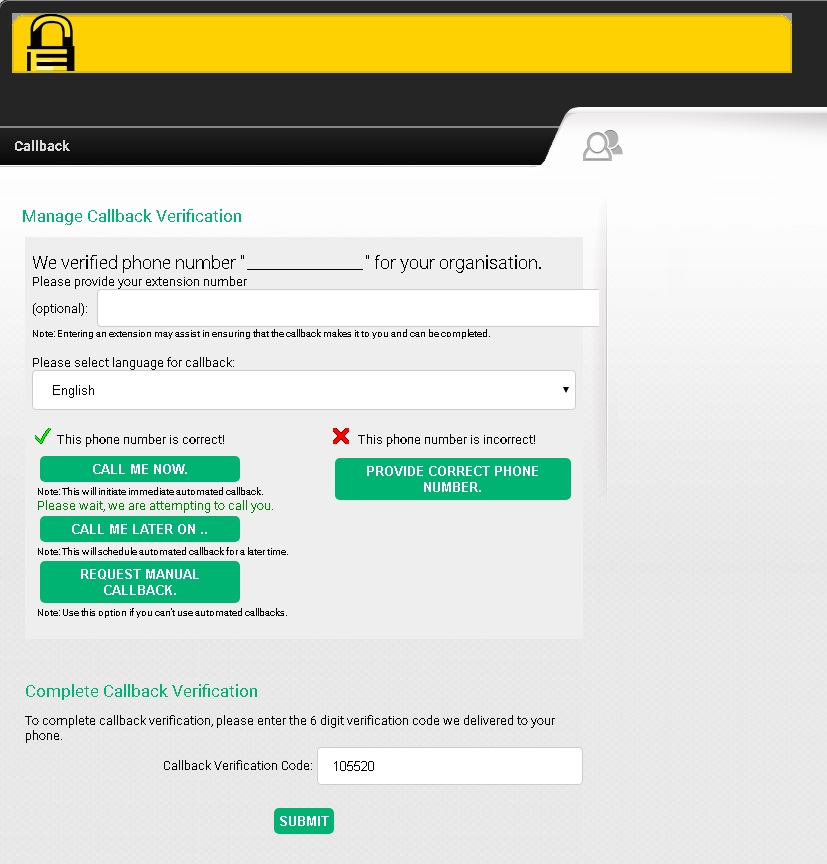
Task: Click the red X incorrect icon
Action: click(x=341, y=436)
